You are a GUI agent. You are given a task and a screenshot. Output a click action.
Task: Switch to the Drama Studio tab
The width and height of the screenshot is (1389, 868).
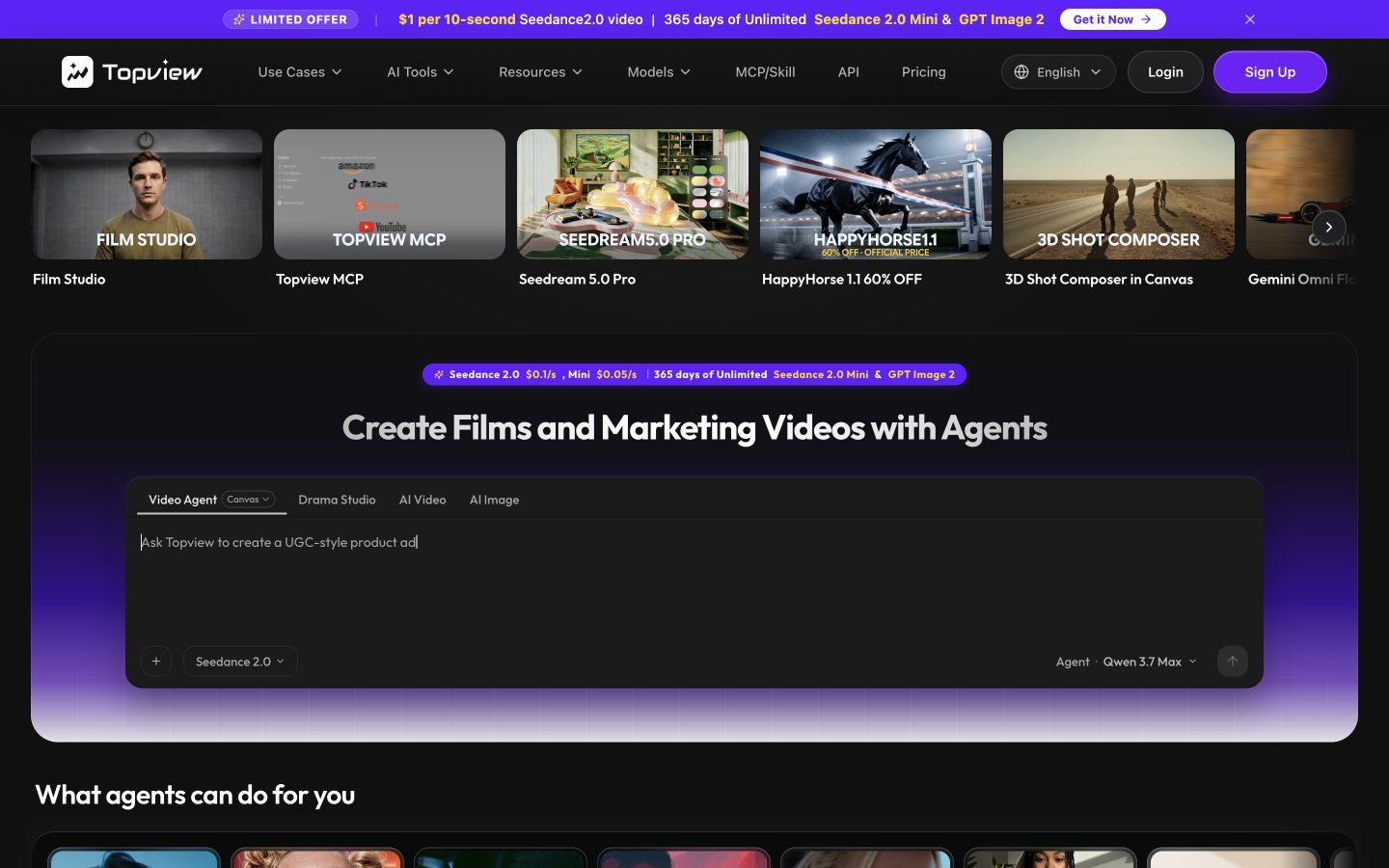point(337,500)
